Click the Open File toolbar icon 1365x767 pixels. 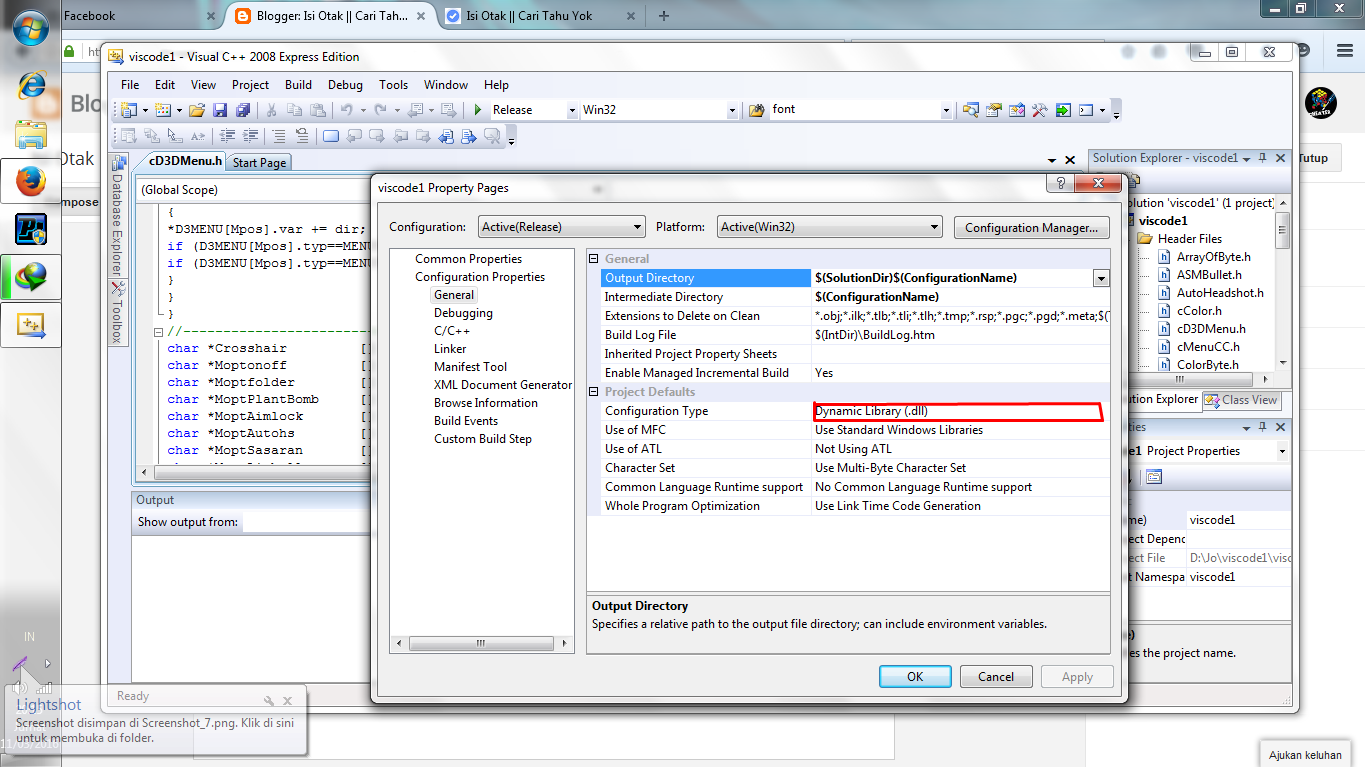197,110
